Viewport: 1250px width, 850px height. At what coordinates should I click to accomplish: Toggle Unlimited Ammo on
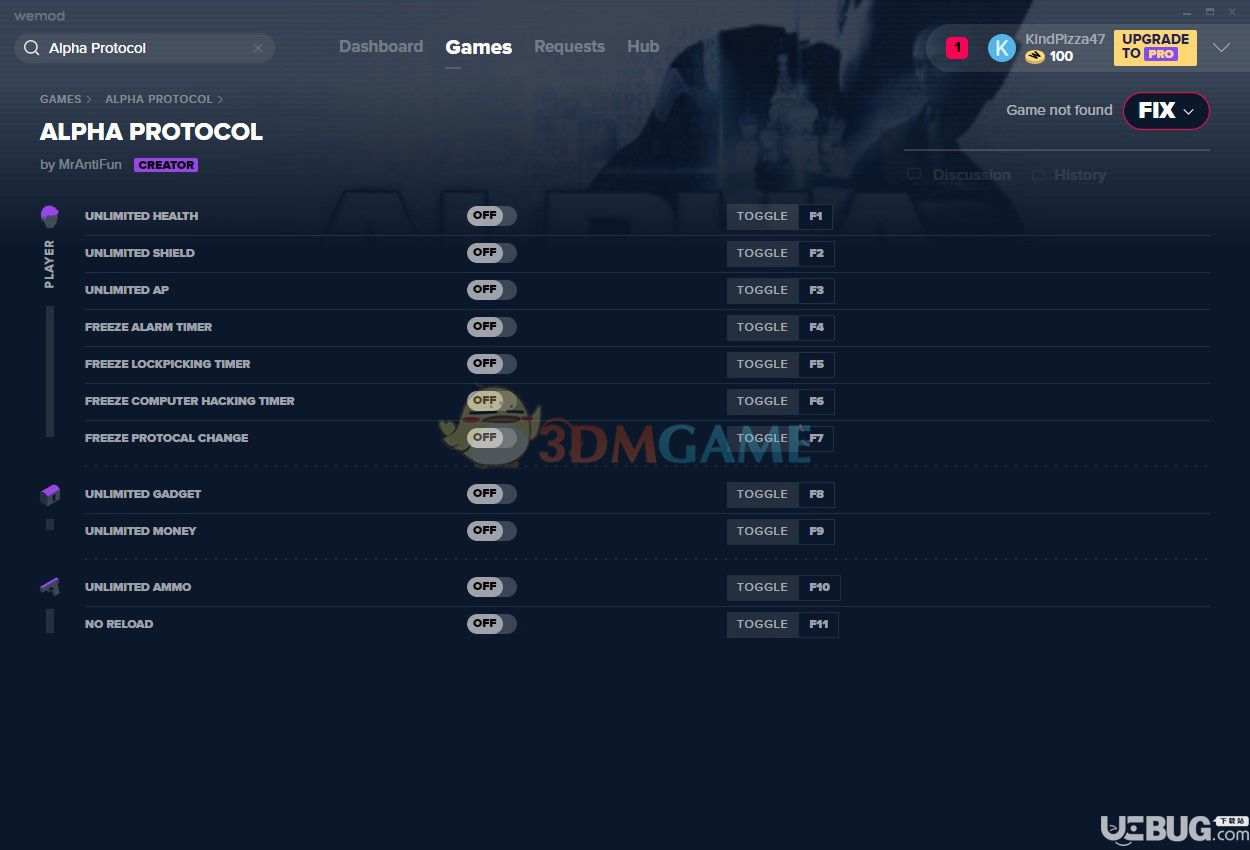point(492,587)
